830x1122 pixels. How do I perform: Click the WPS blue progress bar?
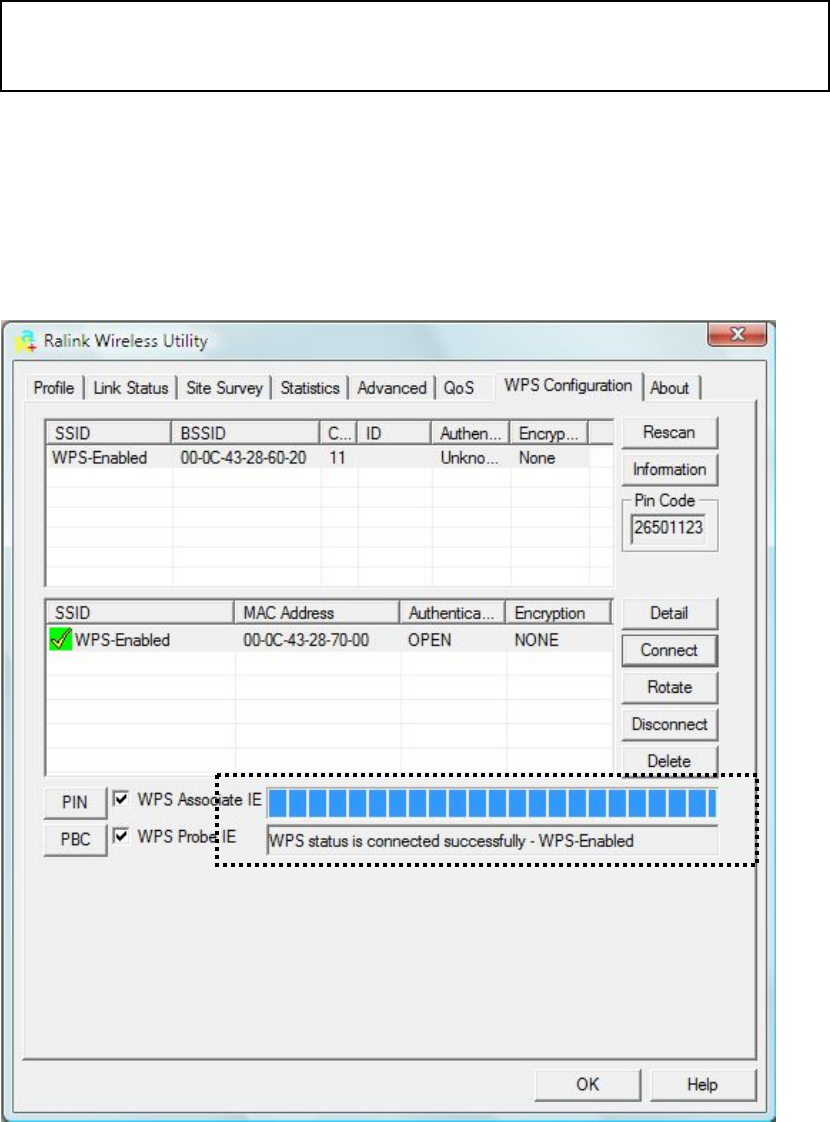coord(492,803)
